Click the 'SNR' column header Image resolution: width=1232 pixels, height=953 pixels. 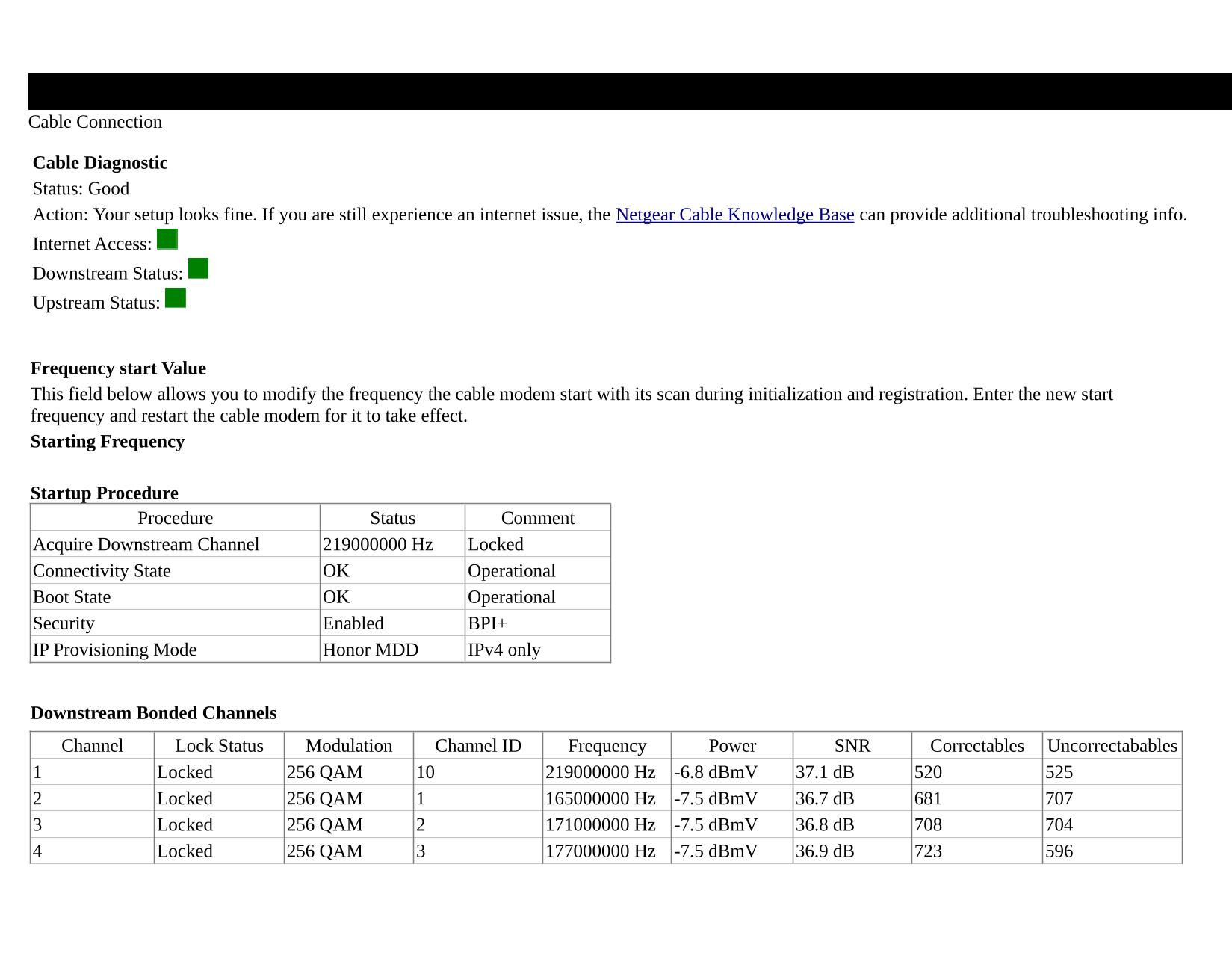(x=852, y=746)
